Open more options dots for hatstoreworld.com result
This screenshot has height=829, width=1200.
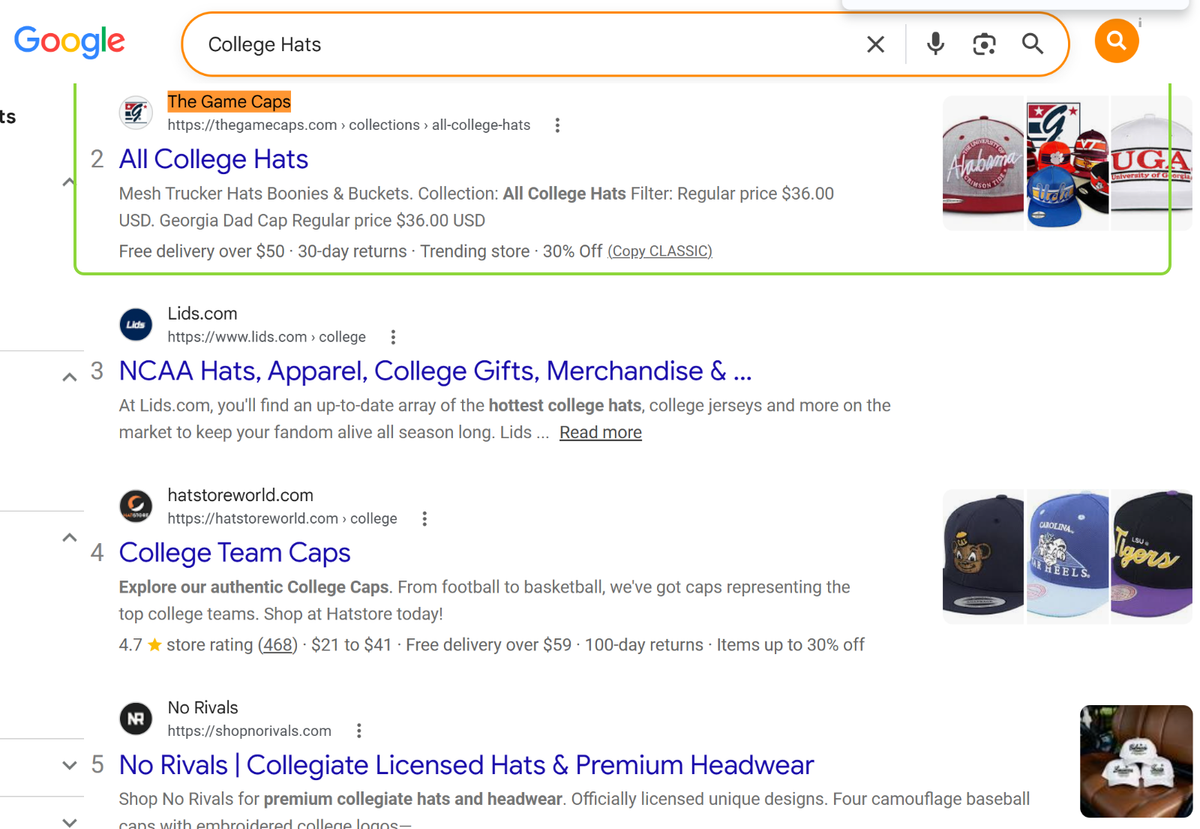point(424,519)
